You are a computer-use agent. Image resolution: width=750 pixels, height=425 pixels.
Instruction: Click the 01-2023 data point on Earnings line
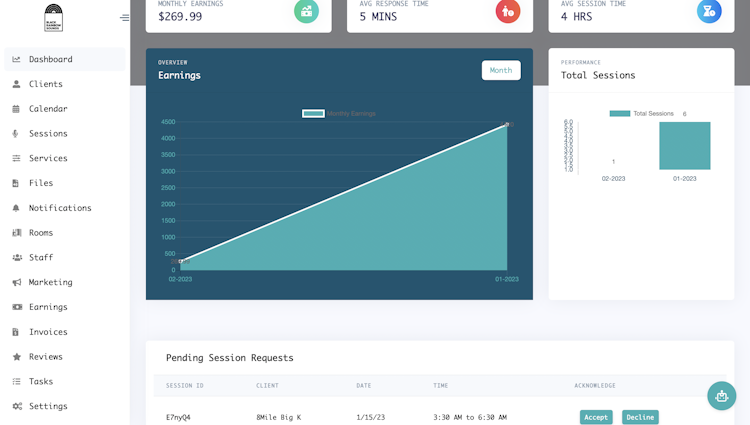point(507,125)
